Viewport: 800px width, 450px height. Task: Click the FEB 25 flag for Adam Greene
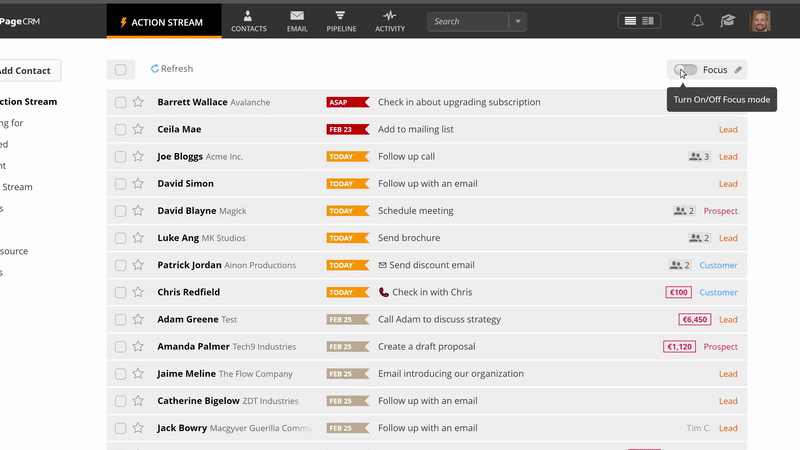coord(347,319)
